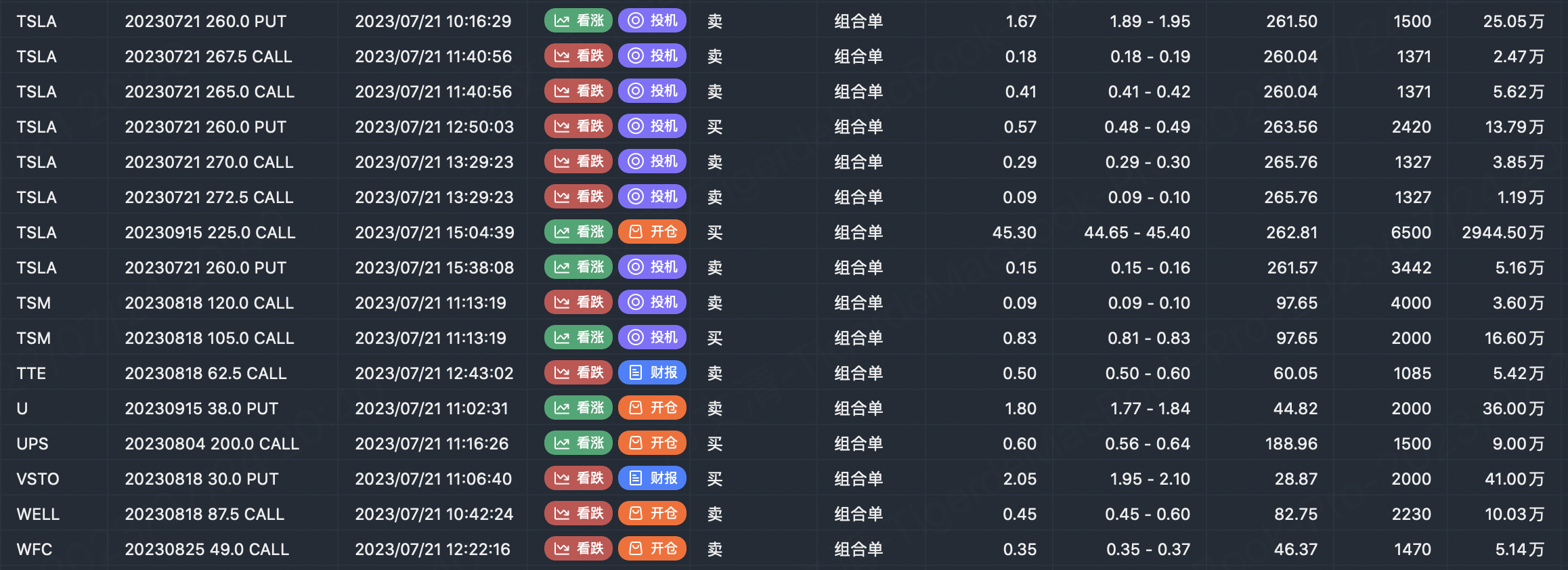
Task: Click the 开仓 tag in the TSLA 225.0 CALL row
Action: 653,232
